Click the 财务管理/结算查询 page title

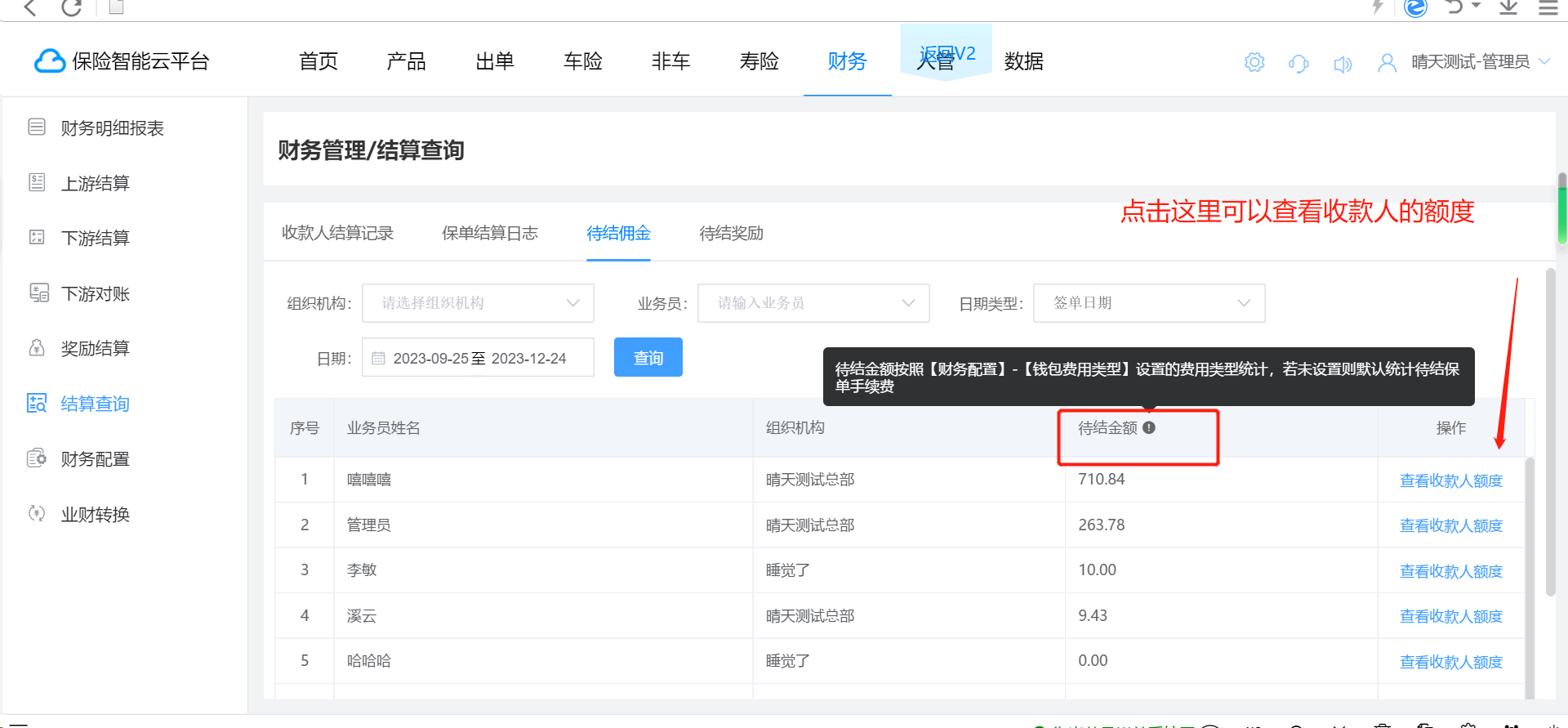(371, 150)
